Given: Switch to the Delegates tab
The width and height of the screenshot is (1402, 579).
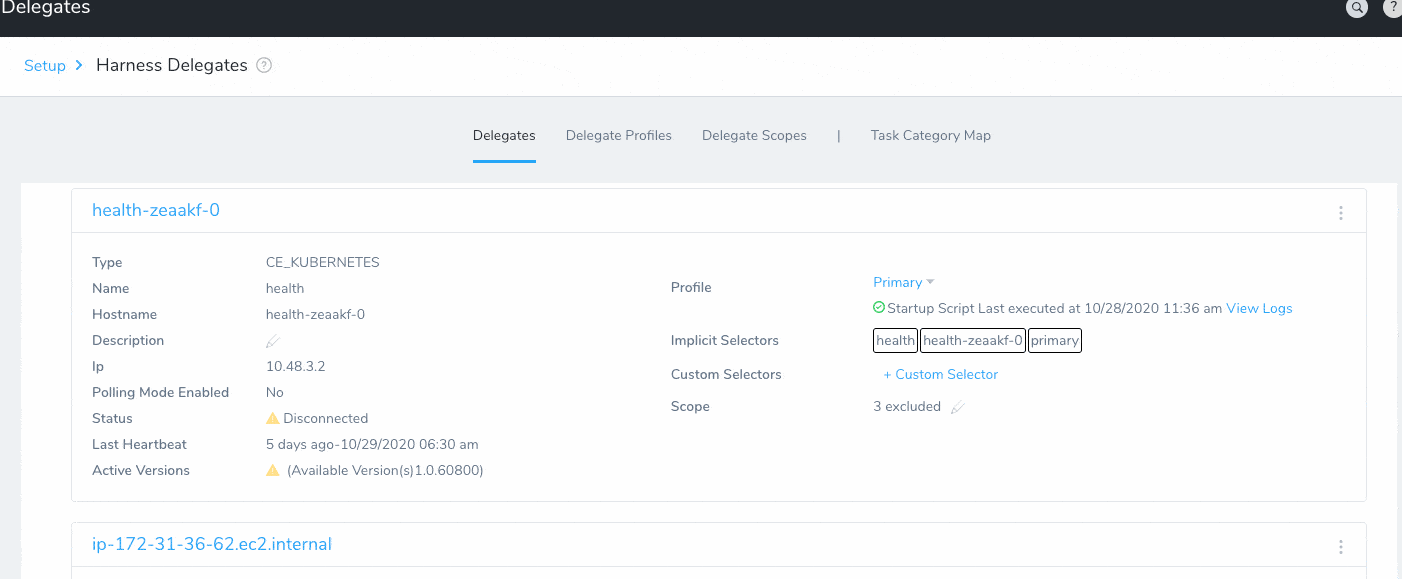Looking at the screenshot, I should pyautogui.click(x=504, y=135).
